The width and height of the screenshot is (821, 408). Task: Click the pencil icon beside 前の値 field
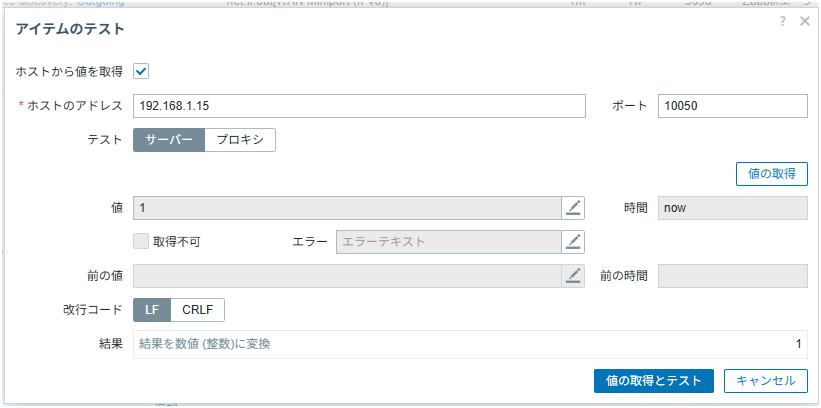(573, 276)
